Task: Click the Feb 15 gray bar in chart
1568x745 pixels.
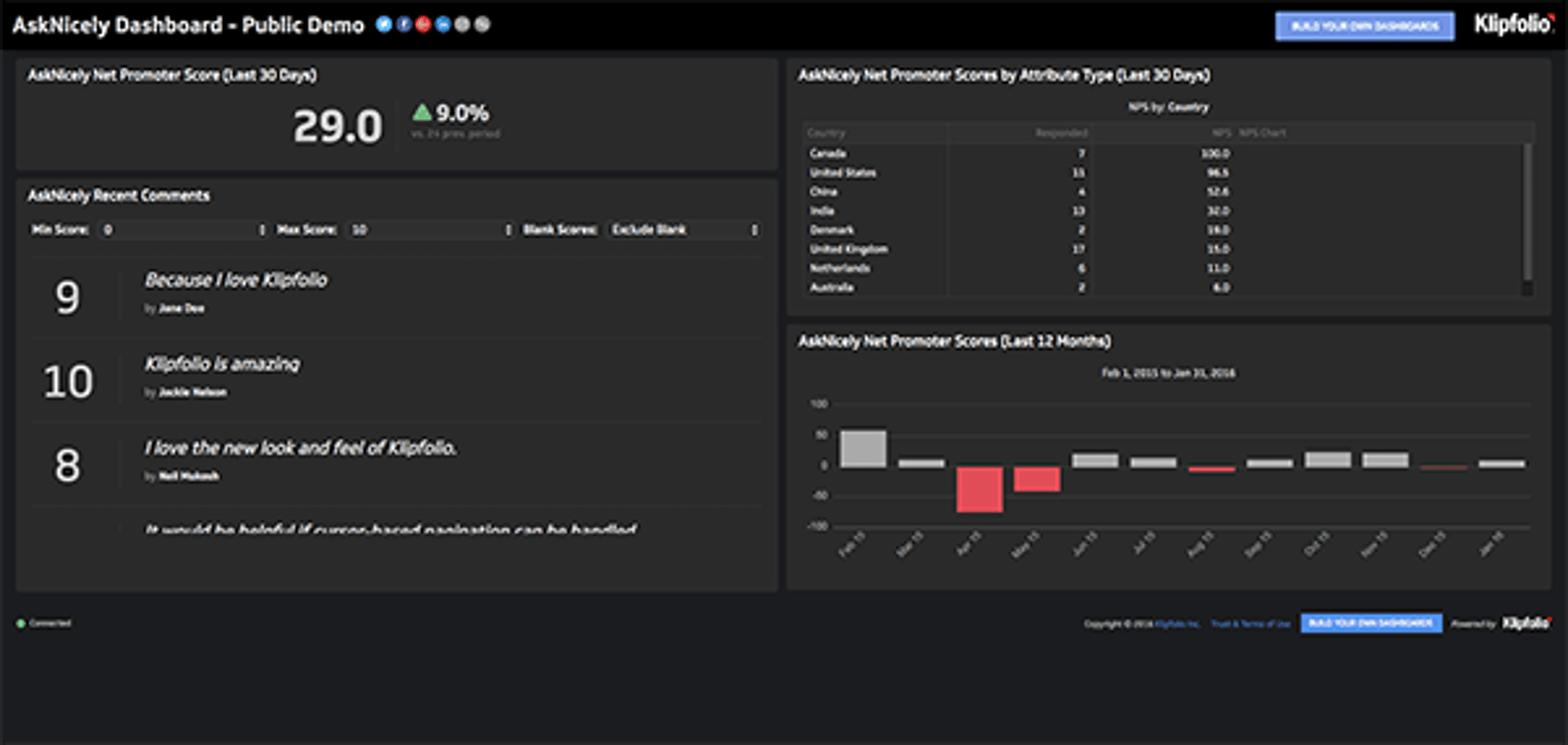Action: point(862,448)
